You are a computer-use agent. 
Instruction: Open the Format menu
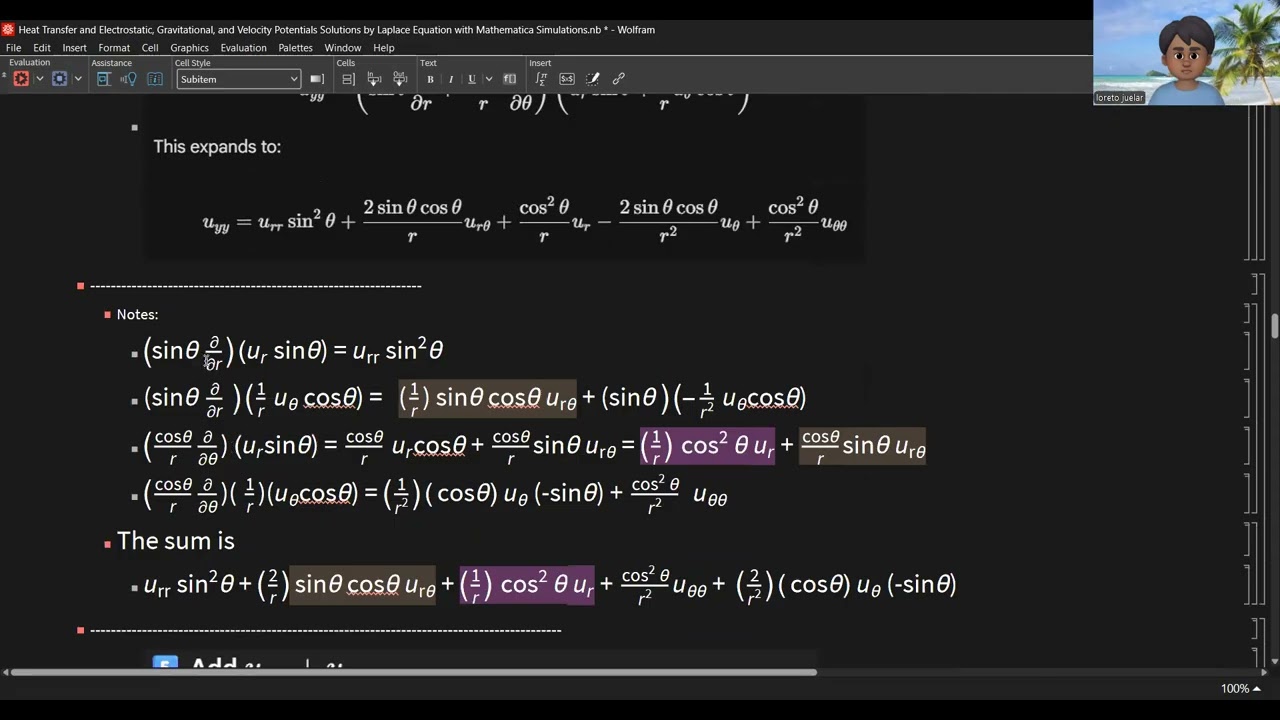pos(114,48)
